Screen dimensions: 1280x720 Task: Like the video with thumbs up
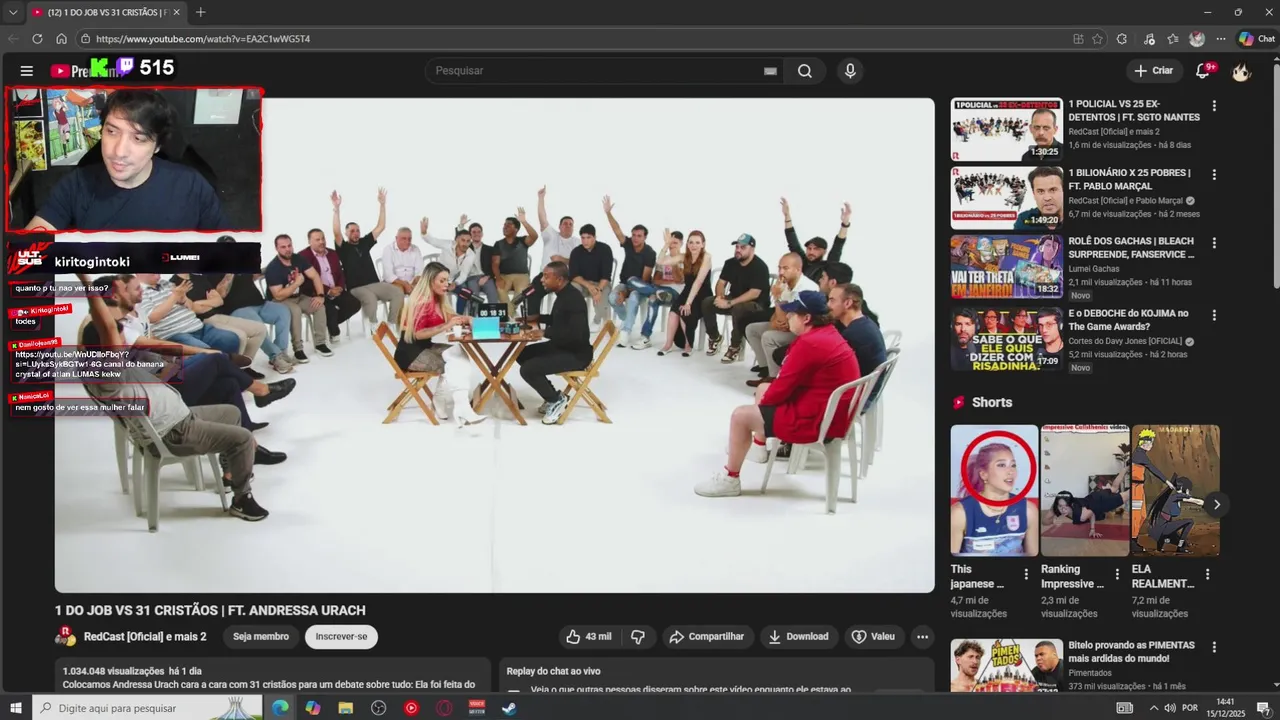tap(589, 637)
